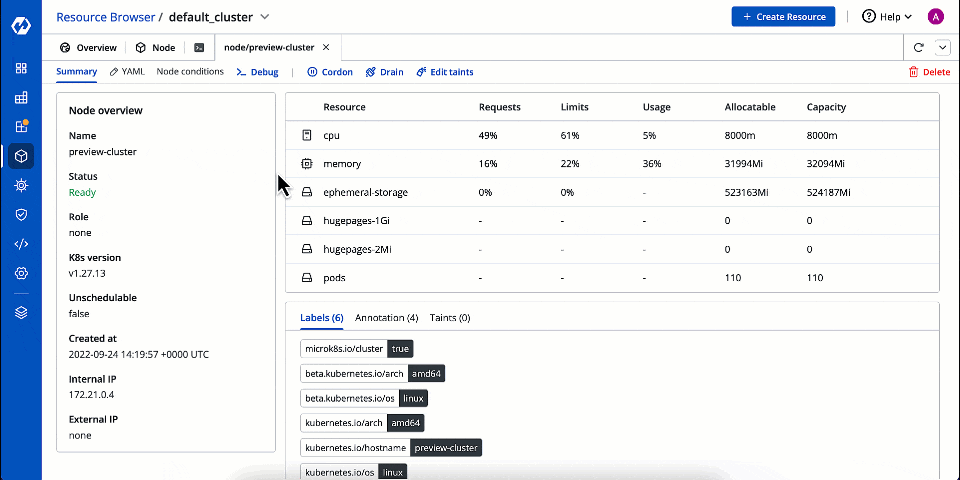
Task: Expand the chevron dropdown beside refresh
Action: tap(942, 47)
